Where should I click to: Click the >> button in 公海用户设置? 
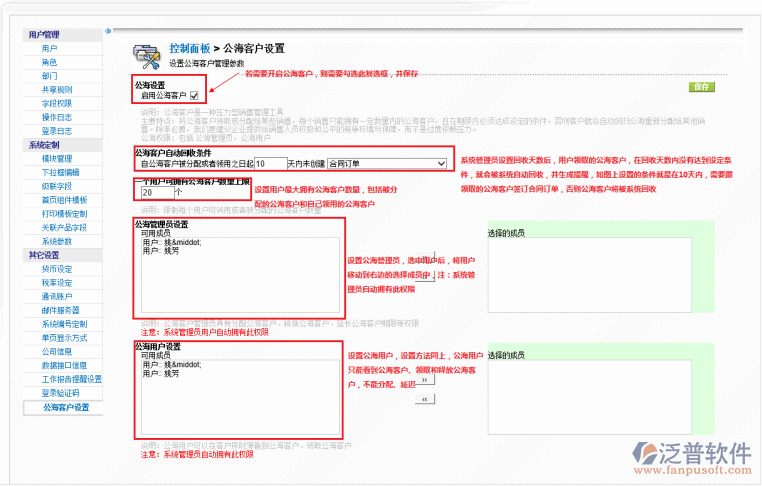click(x=425, y=380)
